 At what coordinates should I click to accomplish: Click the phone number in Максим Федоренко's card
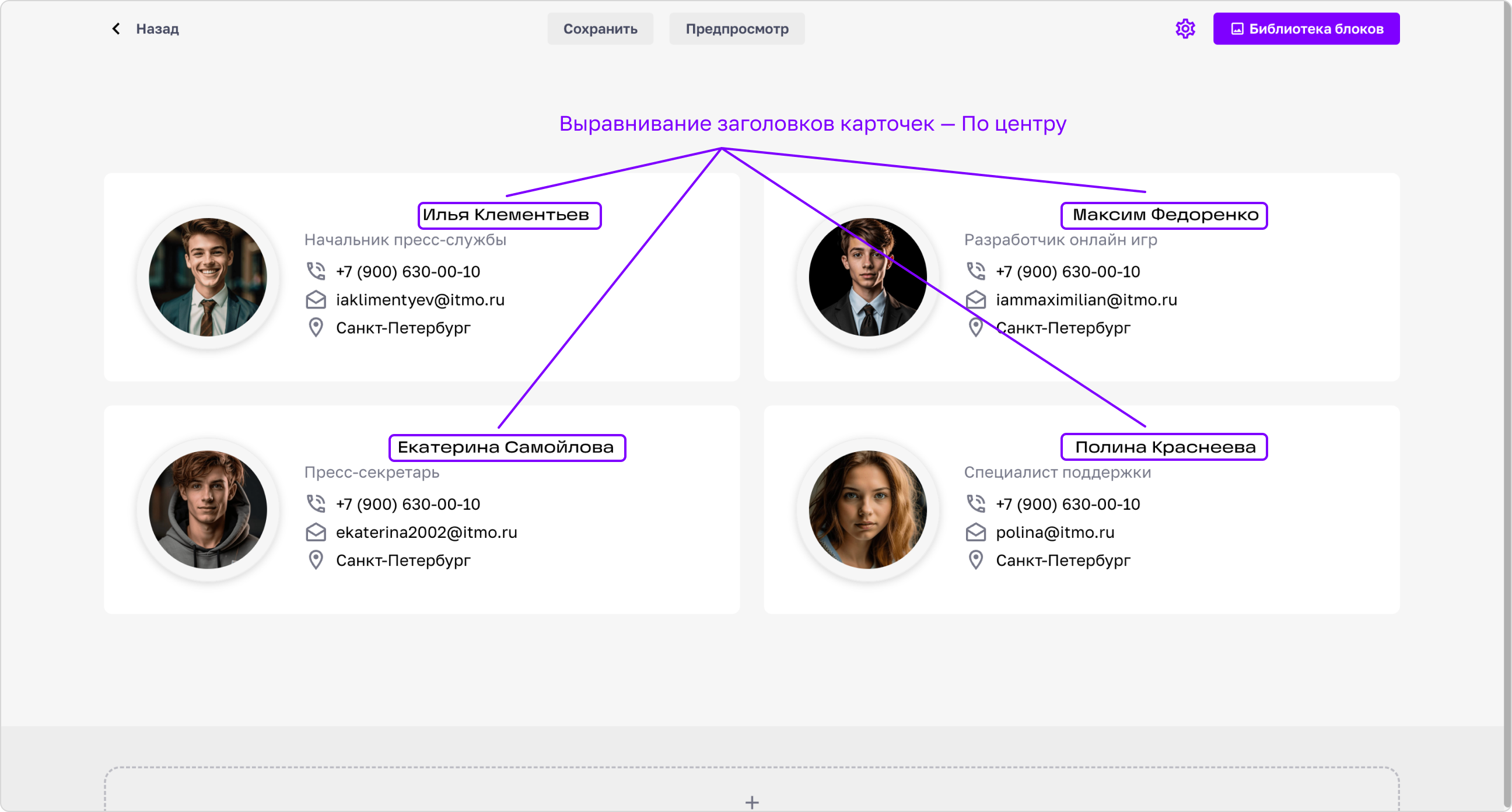click(1067, 271)
